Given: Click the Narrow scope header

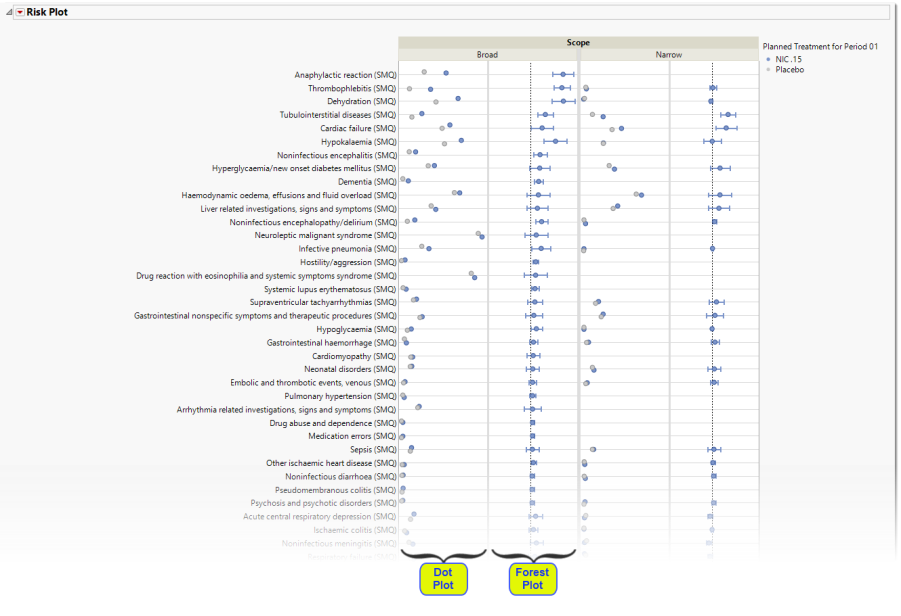Looking at the screenshot, I should click(x=669, y=55).
